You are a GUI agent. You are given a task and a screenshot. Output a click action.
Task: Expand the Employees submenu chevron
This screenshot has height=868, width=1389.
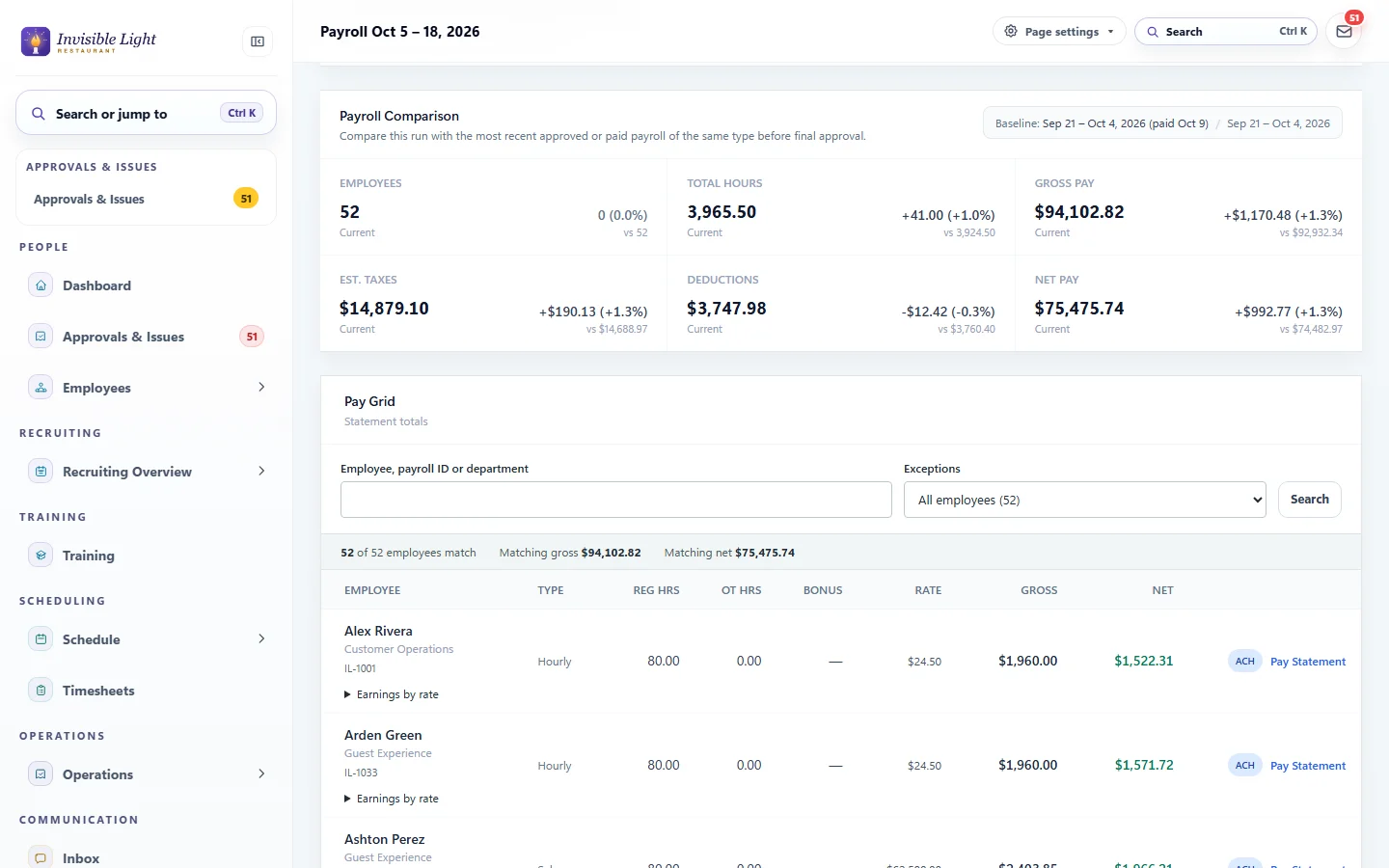click(261, 388)
